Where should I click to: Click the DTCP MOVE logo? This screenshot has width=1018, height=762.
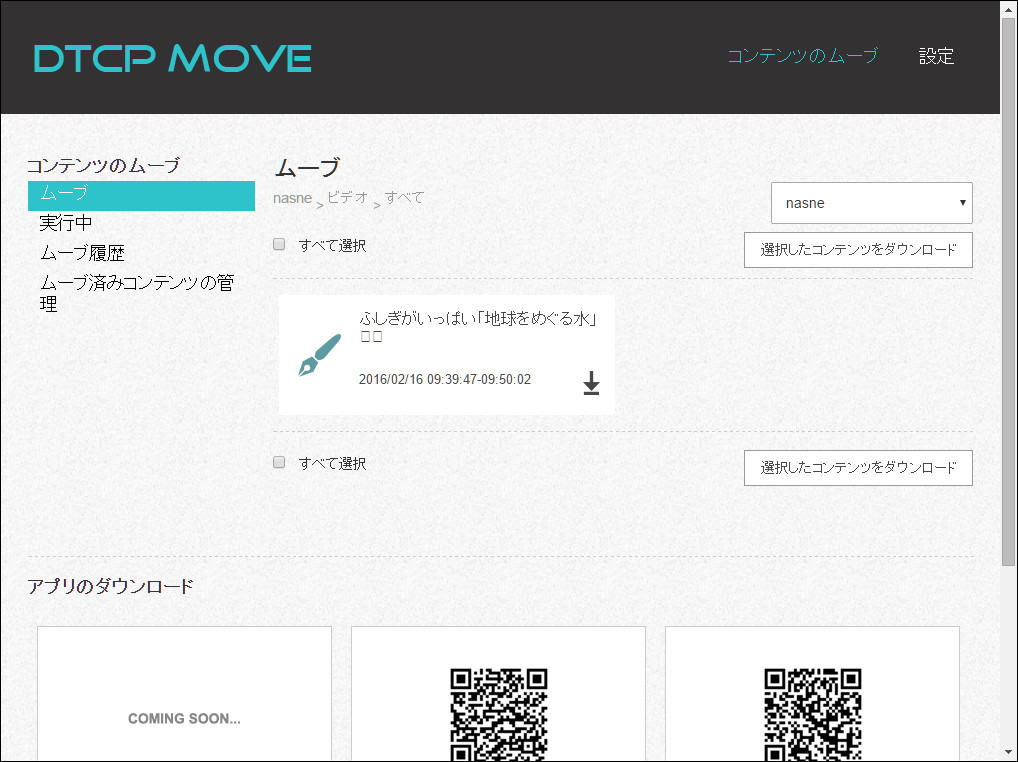(170, 58)
